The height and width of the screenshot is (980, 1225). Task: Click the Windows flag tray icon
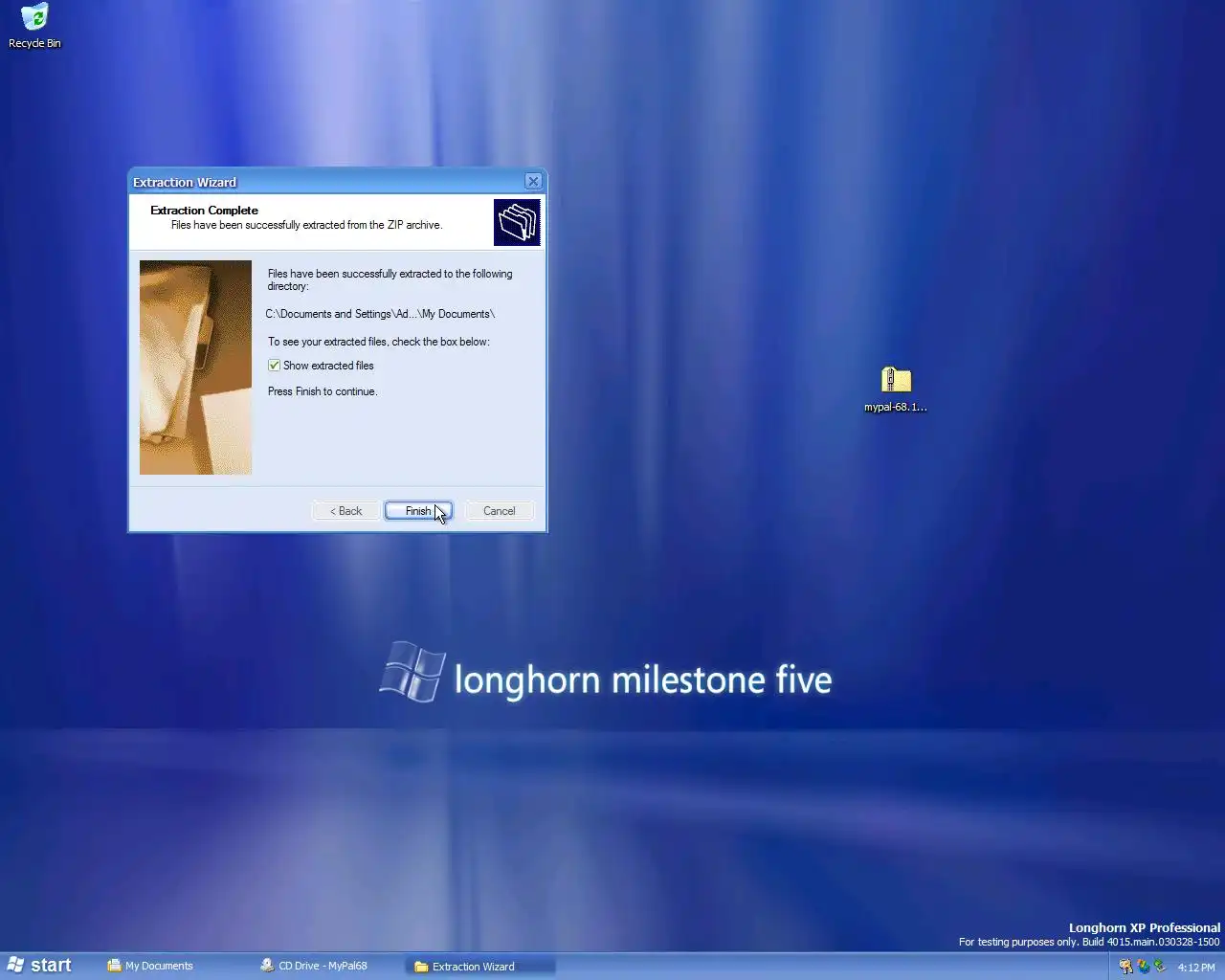click(x=1143, y=967)
